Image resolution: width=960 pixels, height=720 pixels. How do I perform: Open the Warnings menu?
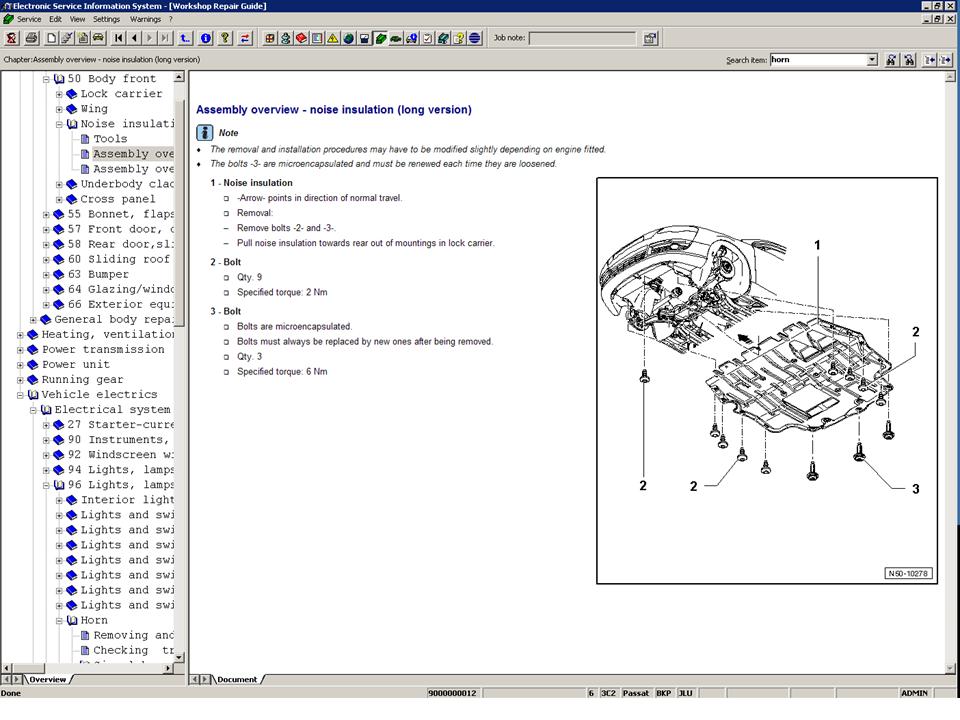145,19
